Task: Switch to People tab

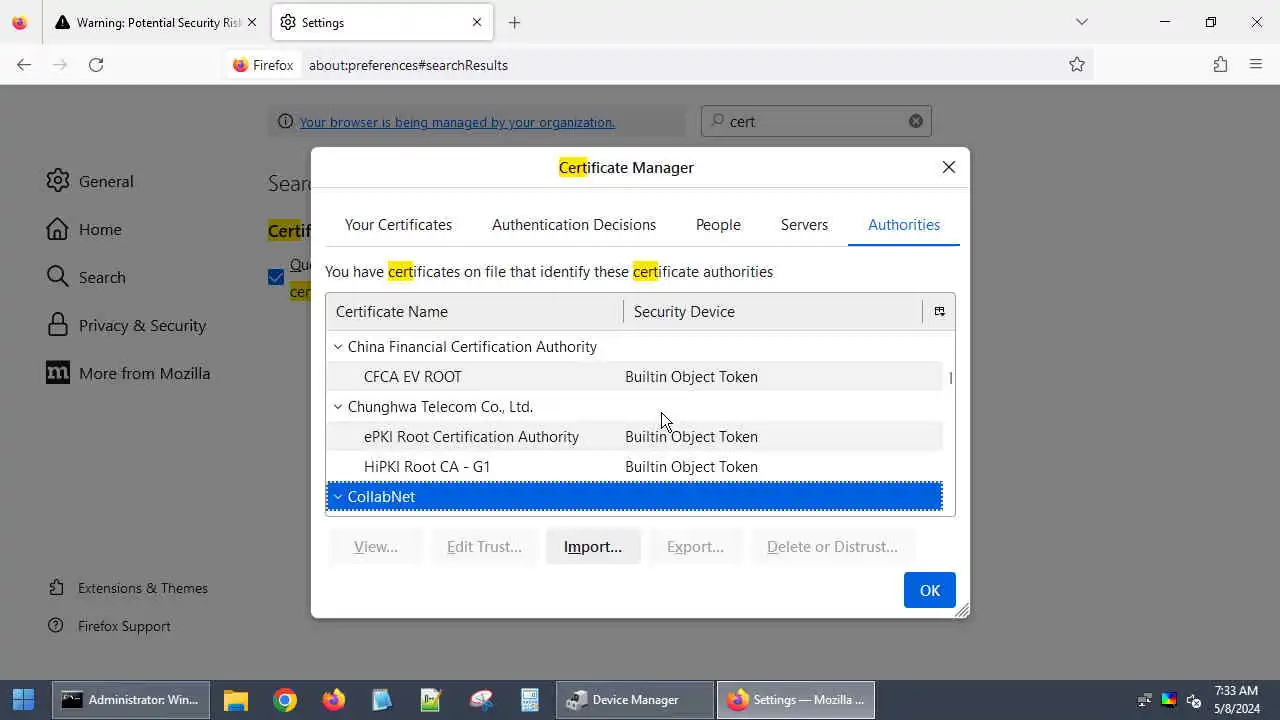Action: pos(718,225)
